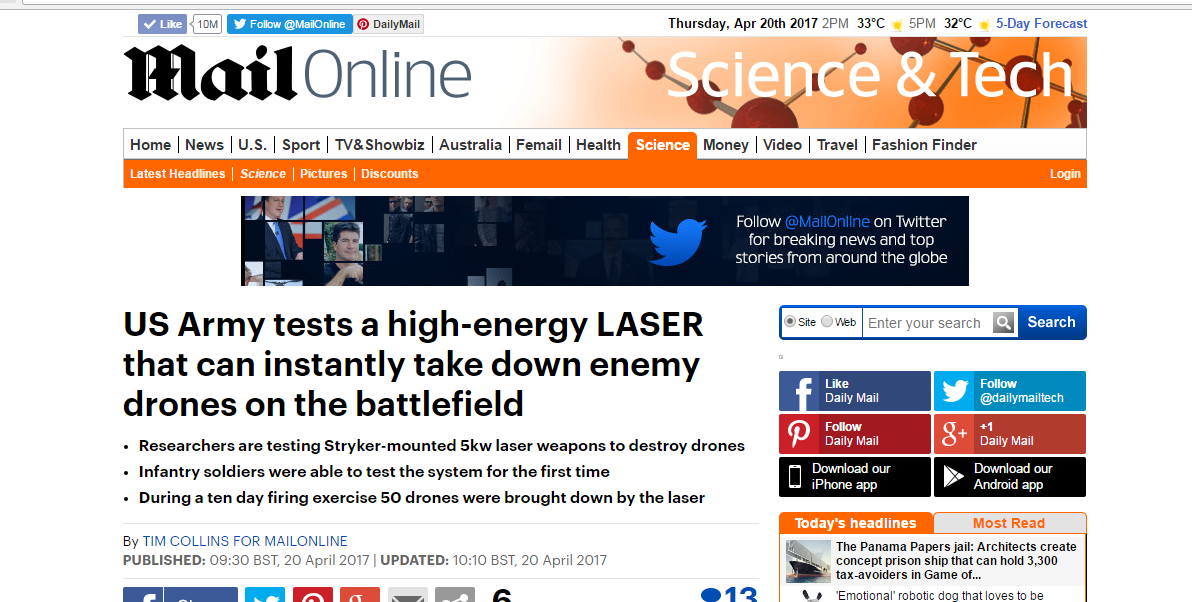1192x602 pixels.
Task: Share the article via the Google+ icon under the byline
Action: click(360, 594)
